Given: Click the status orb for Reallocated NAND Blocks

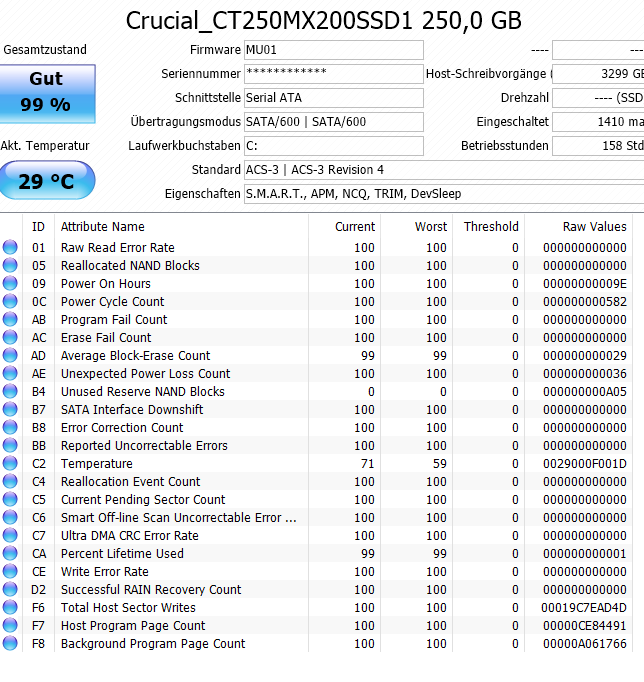Looking at the screenshot, I should pyautogui.click(x=10, y=265).
